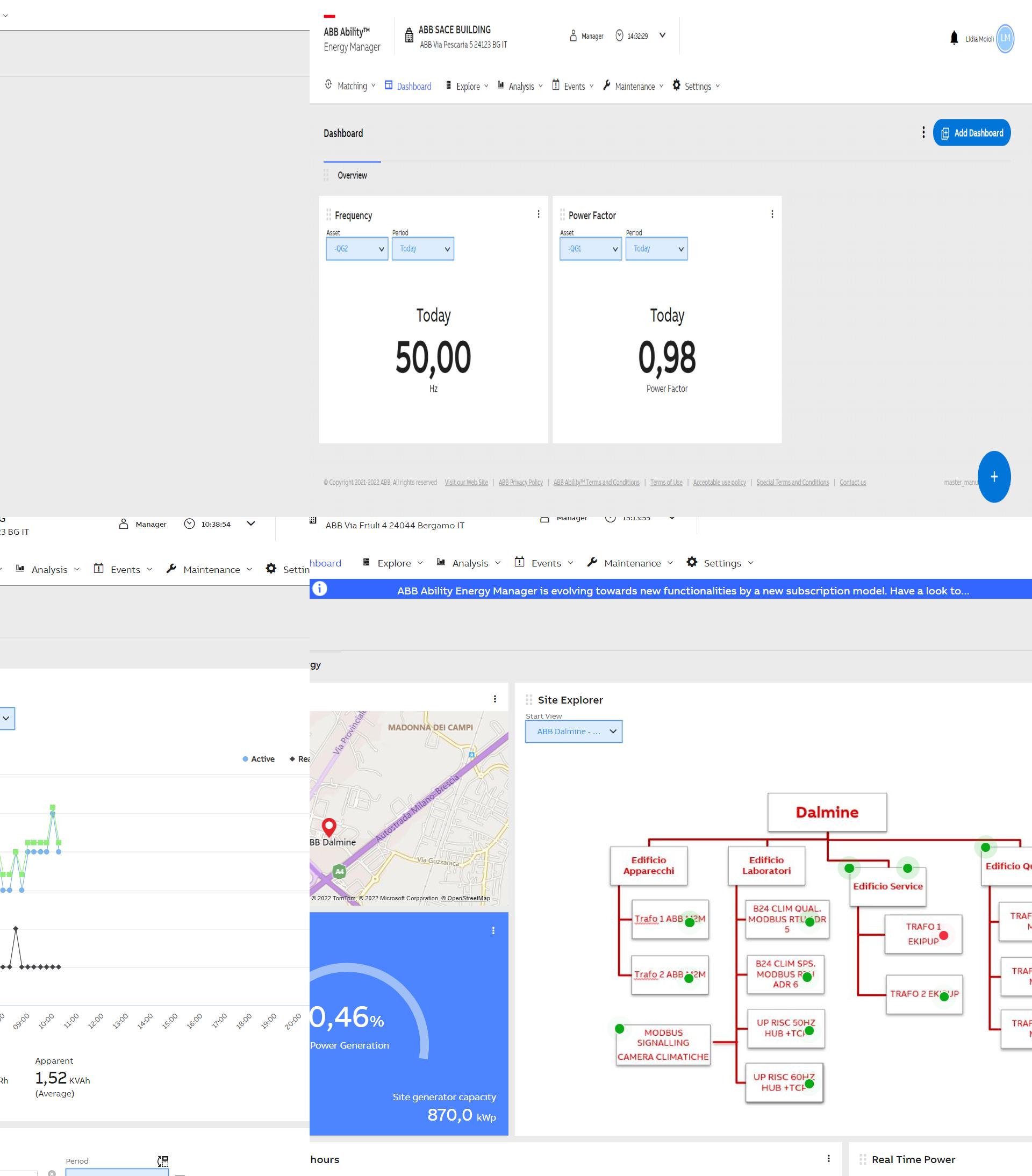Open the Matching menu
Viewport: 1032px width, 1176px height.
click(352, 85)
